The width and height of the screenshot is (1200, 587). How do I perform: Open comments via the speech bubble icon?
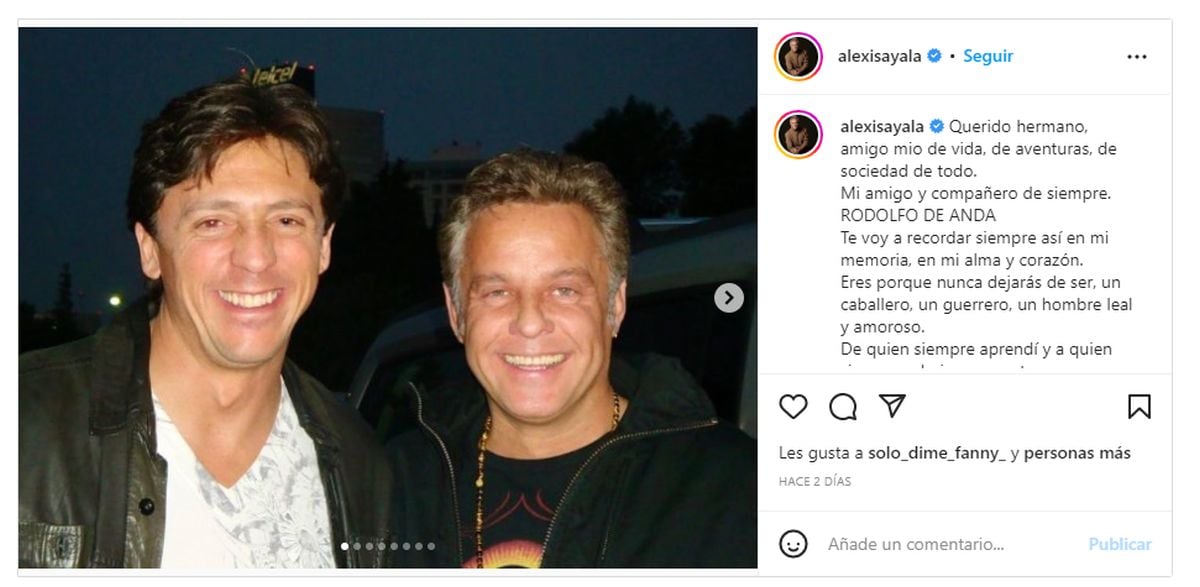click(843, 407)
